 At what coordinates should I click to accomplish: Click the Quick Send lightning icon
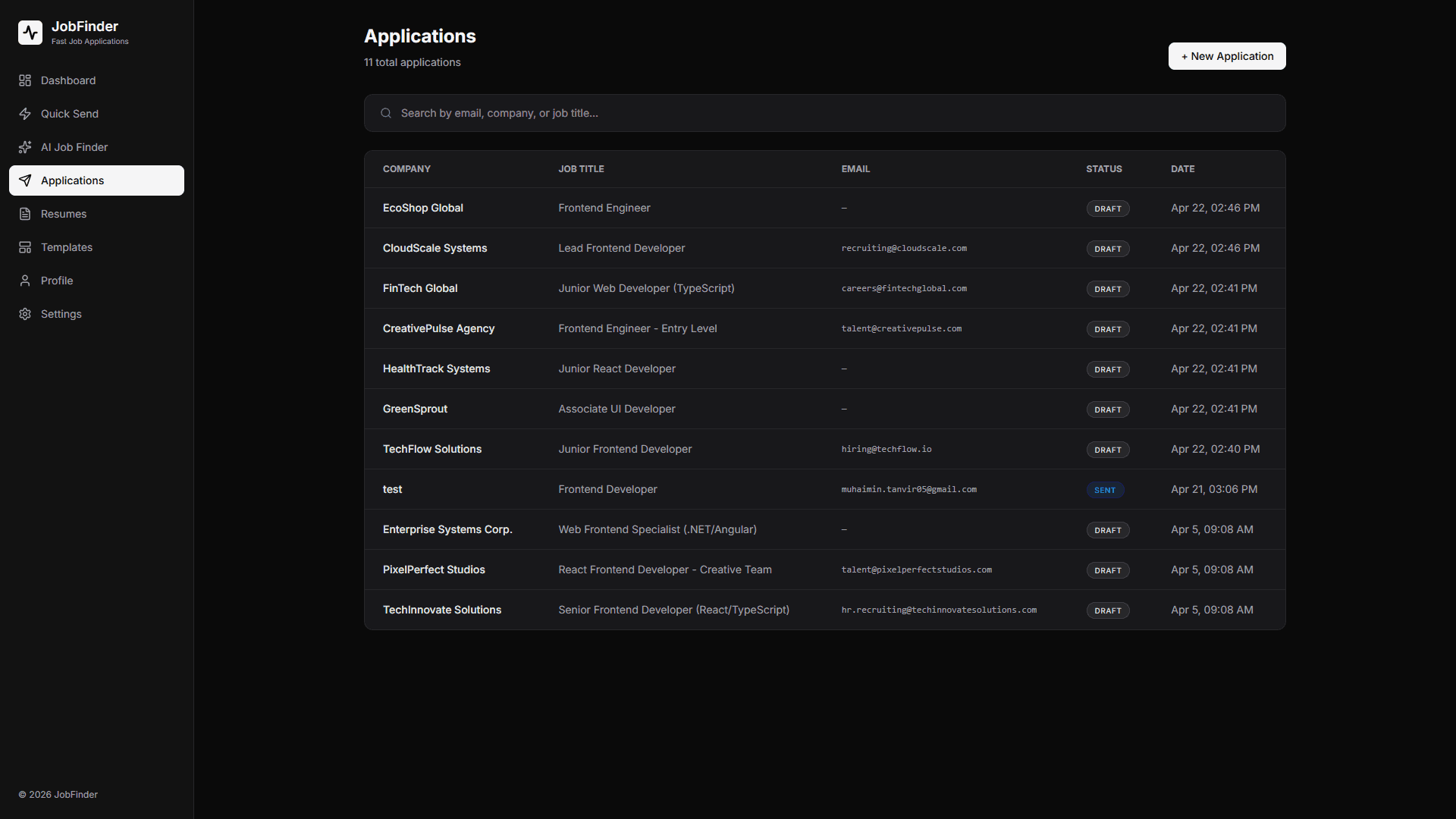click(25, 114)
